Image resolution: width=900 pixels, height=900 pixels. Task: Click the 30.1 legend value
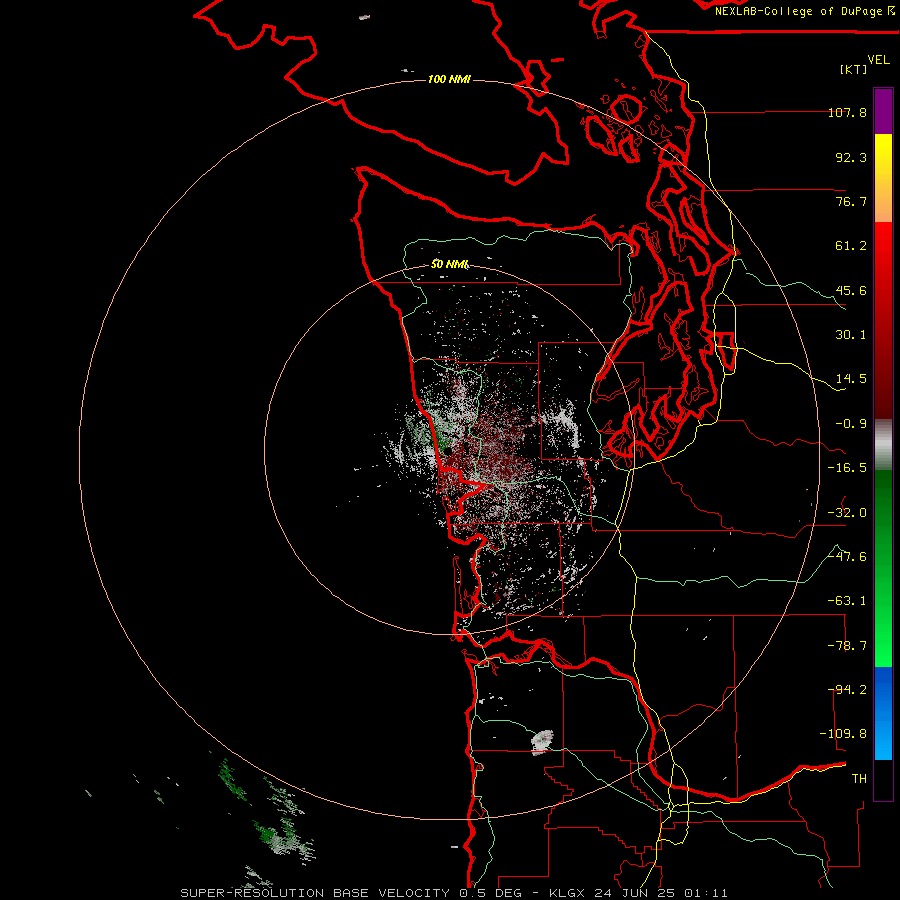point(851,335)
